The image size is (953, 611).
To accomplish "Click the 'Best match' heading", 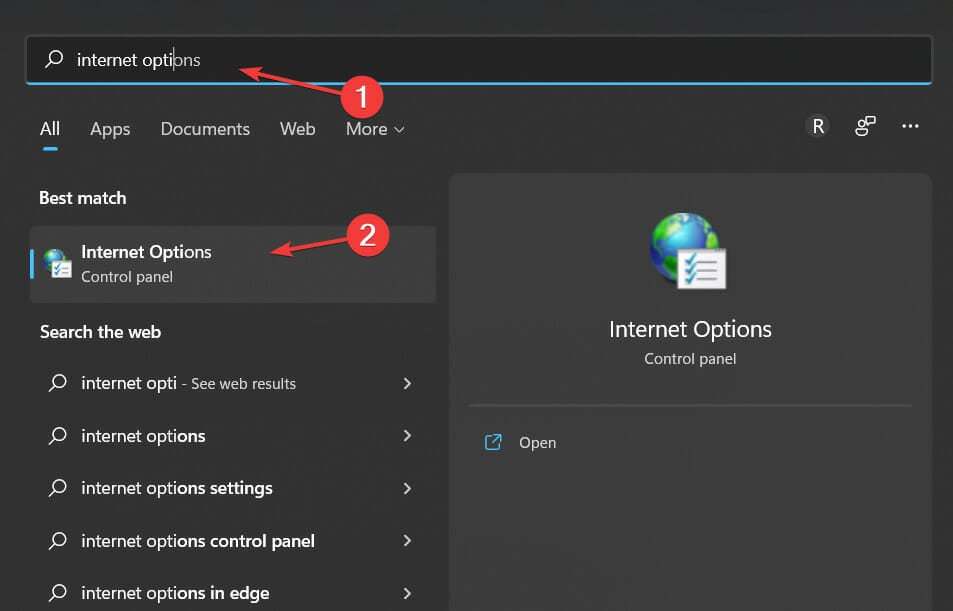I will pyautogui.click(x=83, y=198).
